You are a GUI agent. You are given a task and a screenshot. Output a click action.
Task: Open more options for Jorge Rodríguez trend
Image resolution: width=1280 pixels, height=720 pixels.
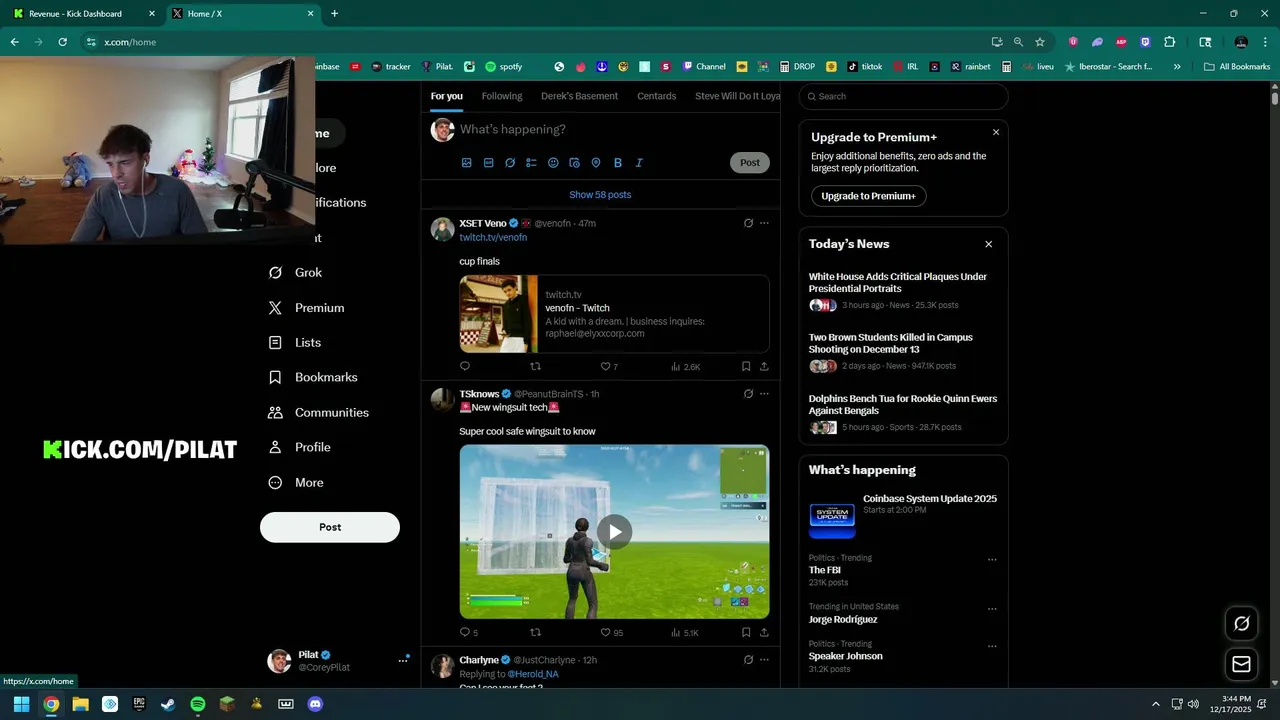[992, 609]
